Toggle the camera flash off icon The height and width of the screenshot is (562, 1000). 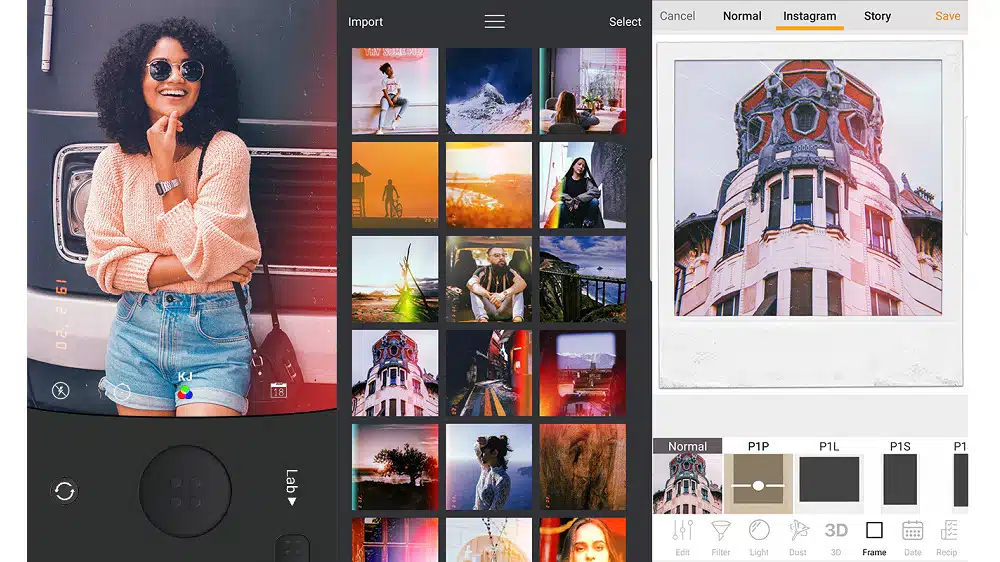tap(60, 391)
